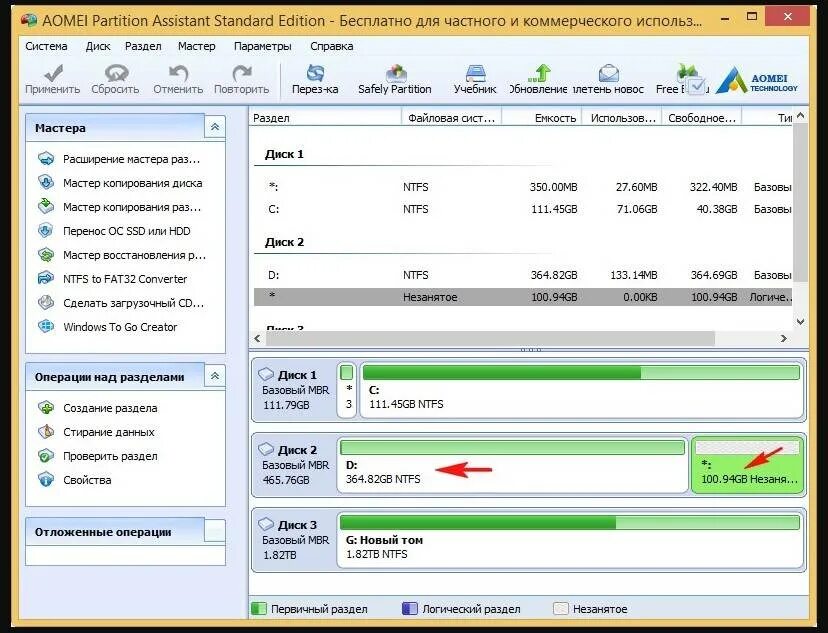Image resolution: width=828 pixels, height=633 pixels.
Task: Sort by Файловая система column header
Action: tap(451, 118)
